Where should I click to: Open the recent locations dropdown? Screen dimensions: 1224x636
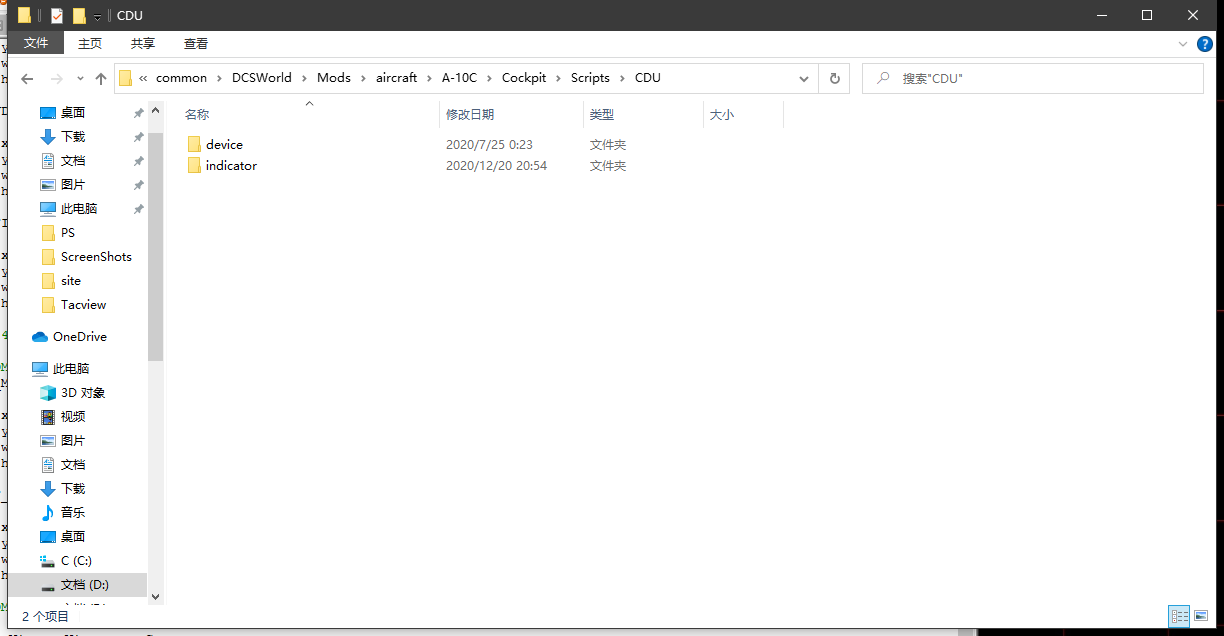coord(79,79)
